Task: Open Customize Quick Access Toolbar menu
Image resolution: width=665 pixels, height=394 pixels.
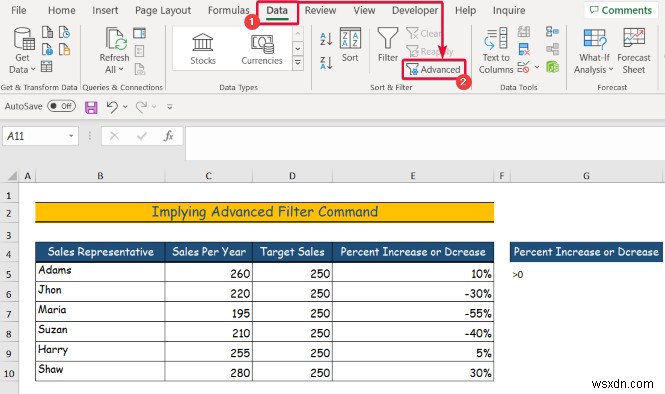Action: 170,107
